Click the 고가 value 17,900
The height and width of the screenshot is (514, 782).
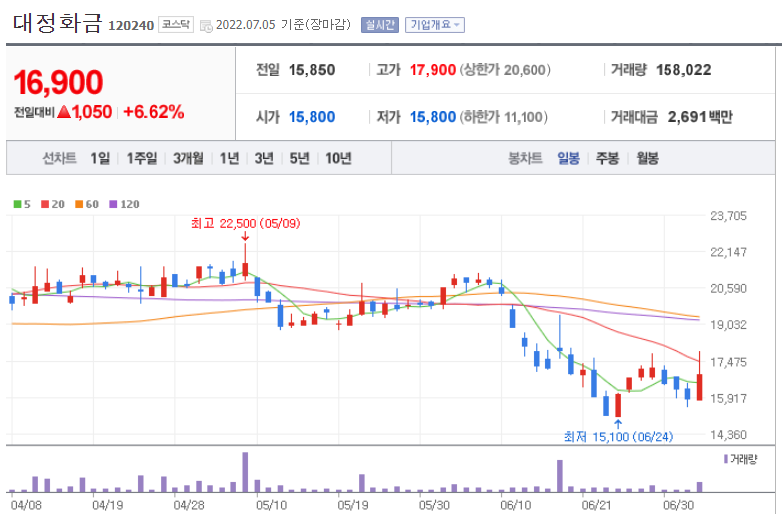tap(432, 70)
